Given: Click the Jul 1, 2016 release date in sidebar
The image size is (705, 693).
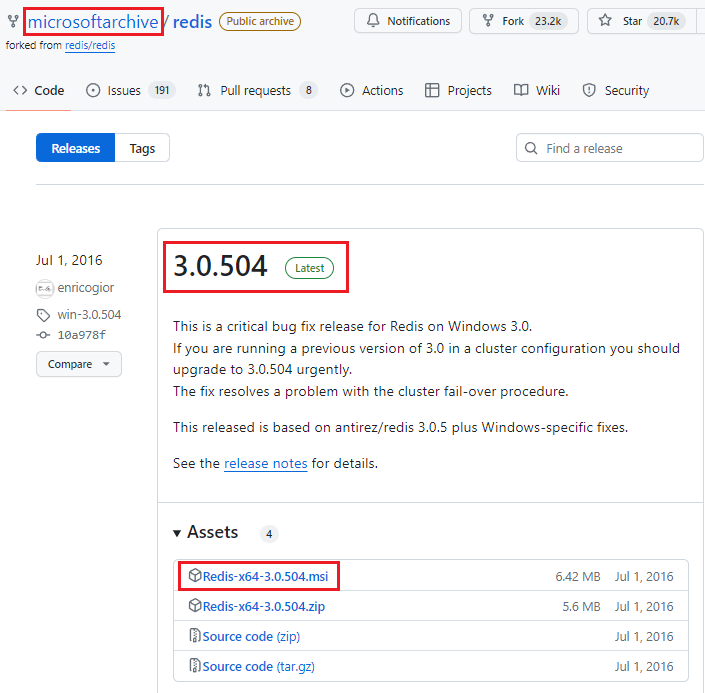Looking at the screenshot, I should (69, 260).
